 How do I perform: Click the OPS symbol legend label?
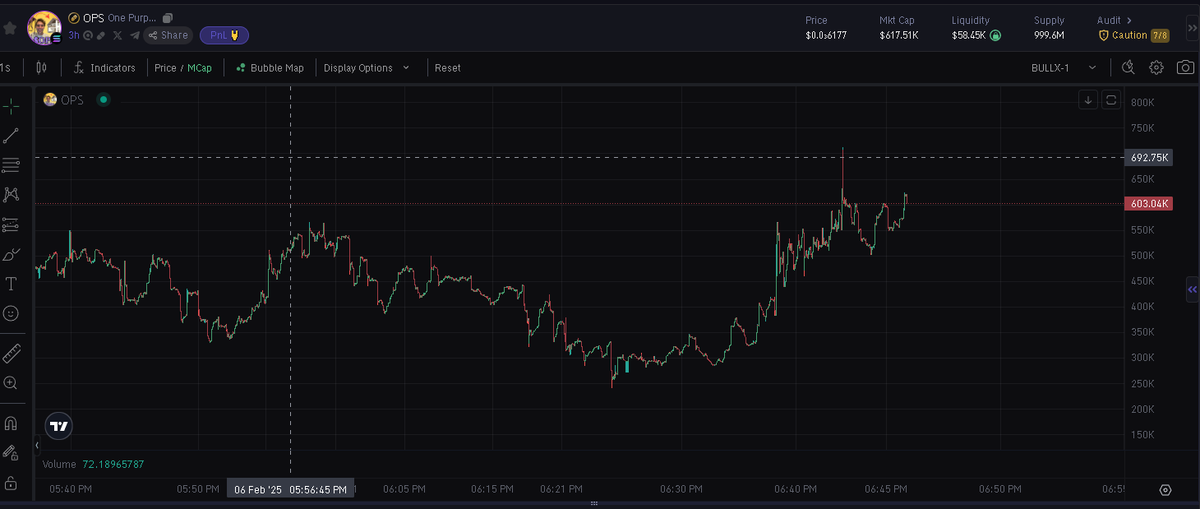pos(72,100)
